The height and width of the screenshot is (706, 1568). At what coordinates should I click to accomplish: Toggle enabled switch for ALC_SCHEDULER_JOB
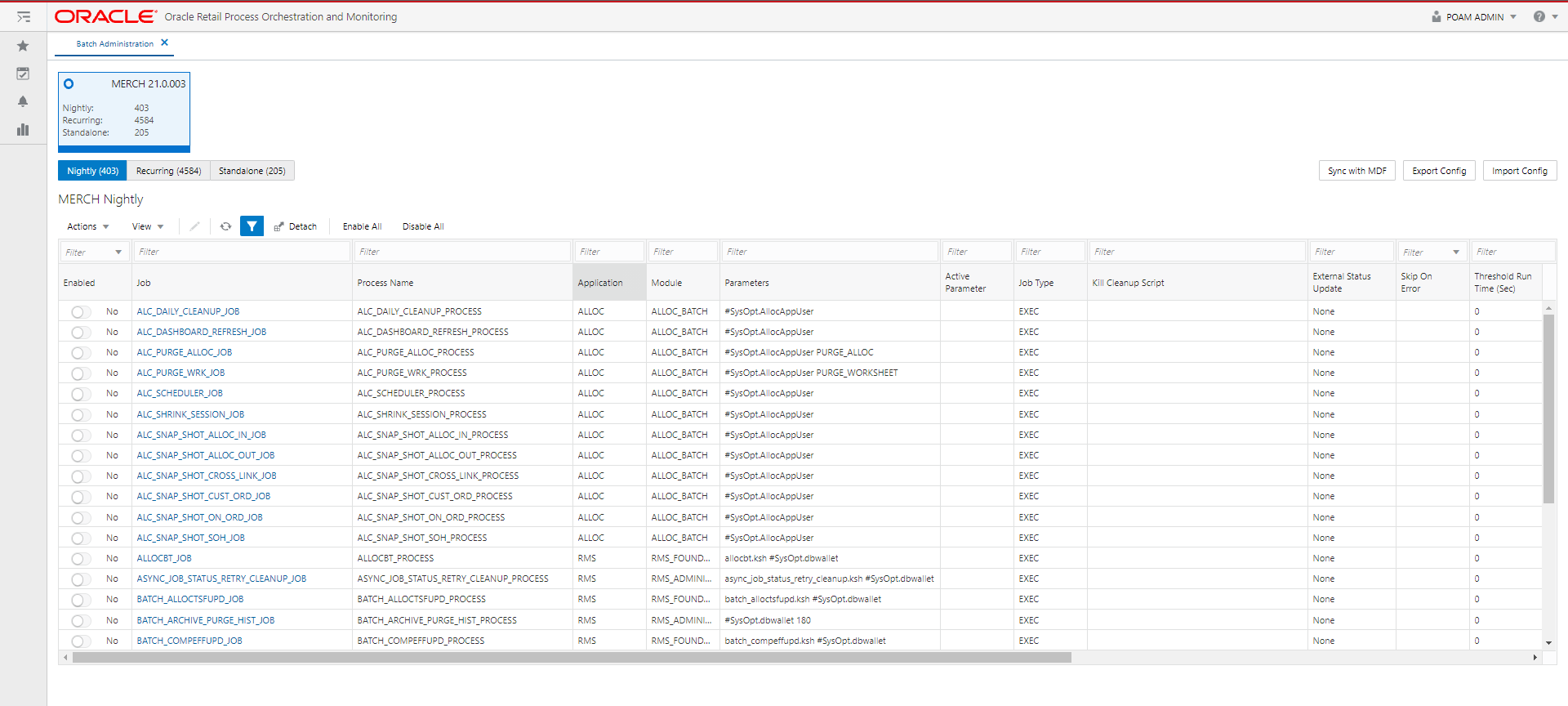tap(81, 393)
